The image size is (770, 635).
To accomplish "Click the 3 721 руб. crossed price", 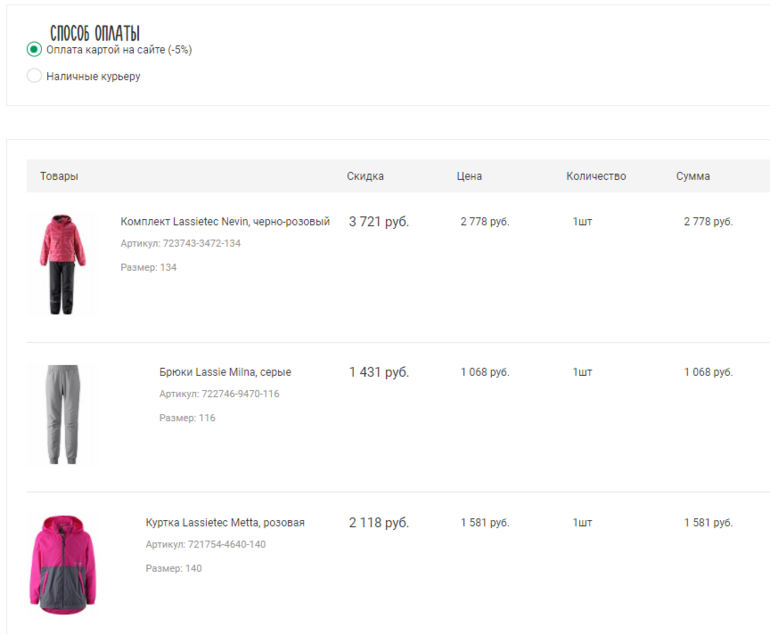I will 379,222.
